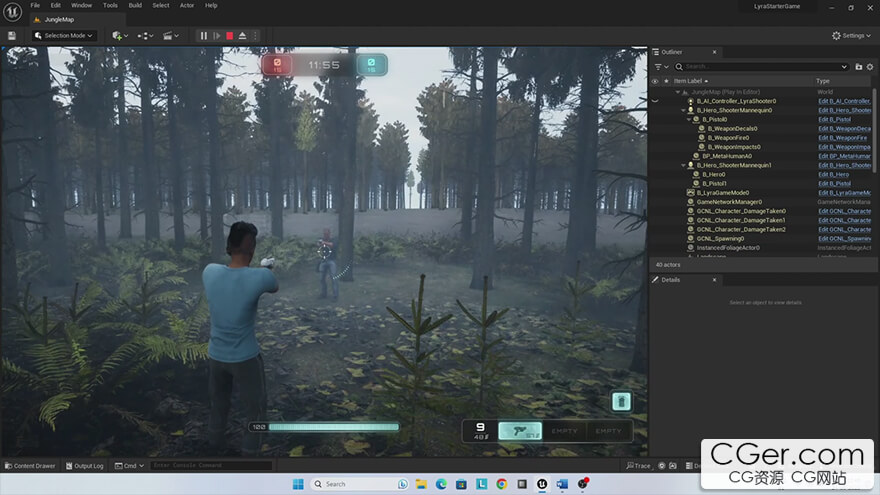Select B_Pistol1 in the Outliner
Viewport: 880px width, 495px height.
pyautogui.click(x=714, y=184)
